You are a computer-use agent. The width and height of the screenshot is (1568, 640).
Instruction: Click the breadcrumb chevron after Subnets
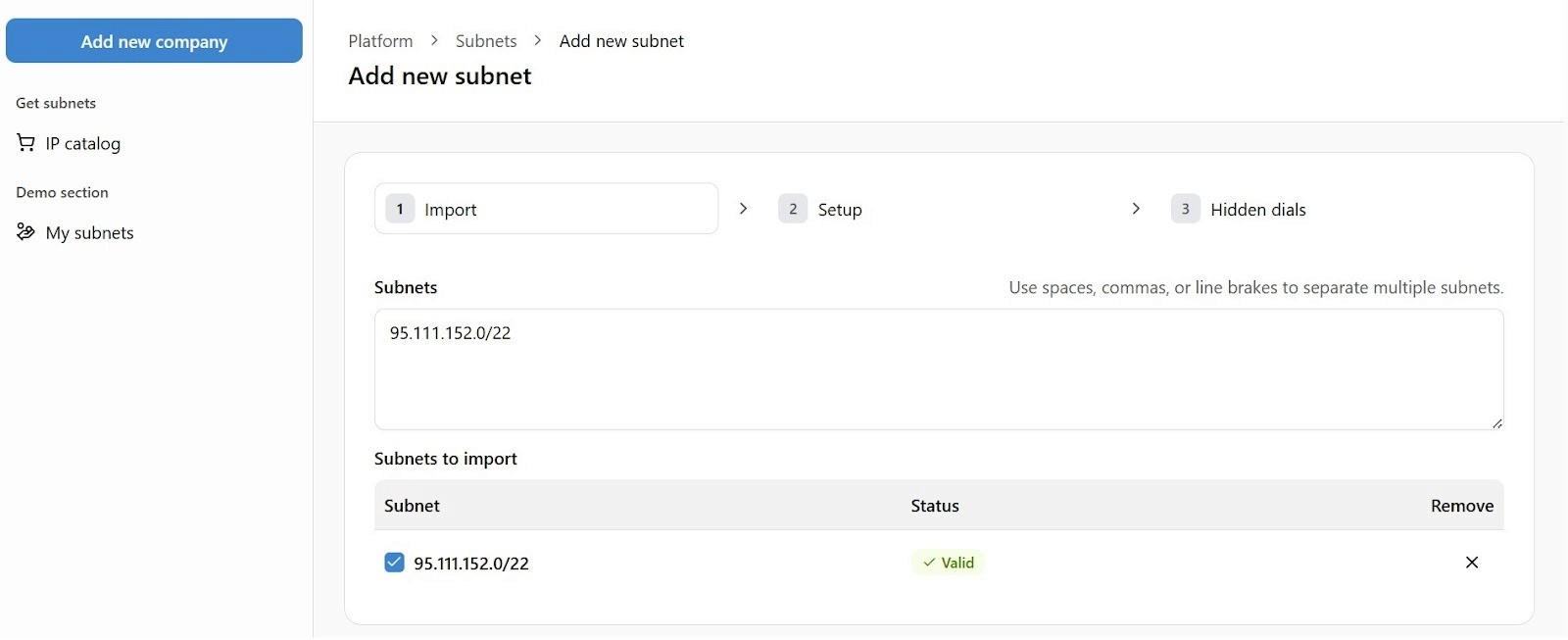pos(537,41)
